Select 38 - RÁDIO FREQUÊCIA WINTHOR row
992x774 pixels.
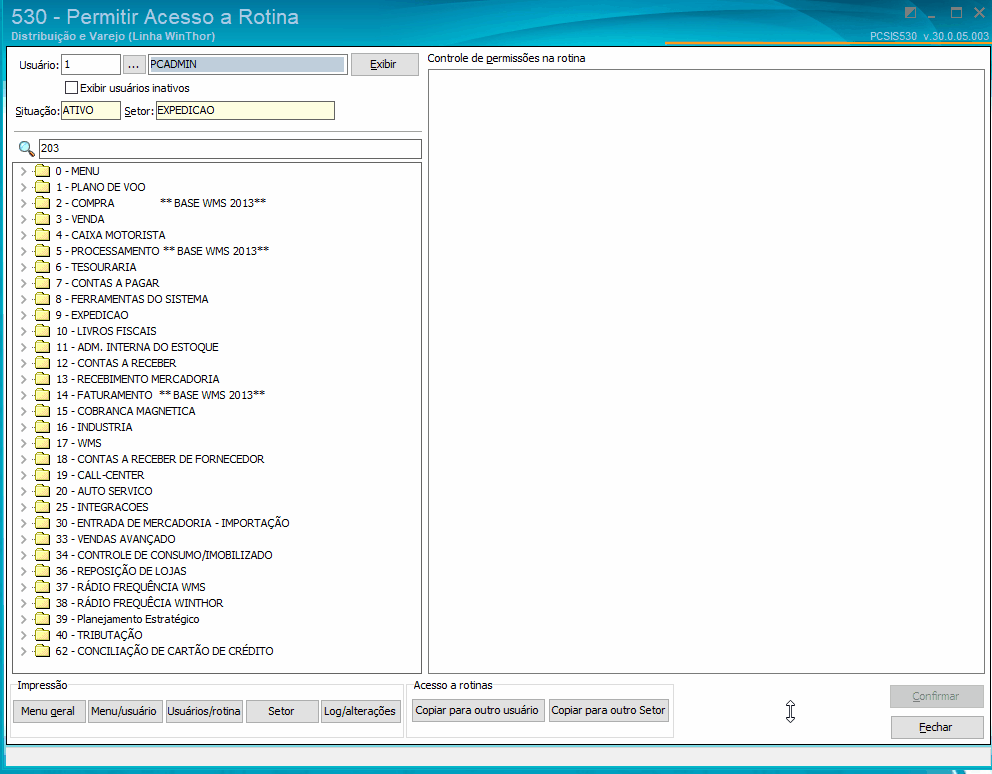139,603
